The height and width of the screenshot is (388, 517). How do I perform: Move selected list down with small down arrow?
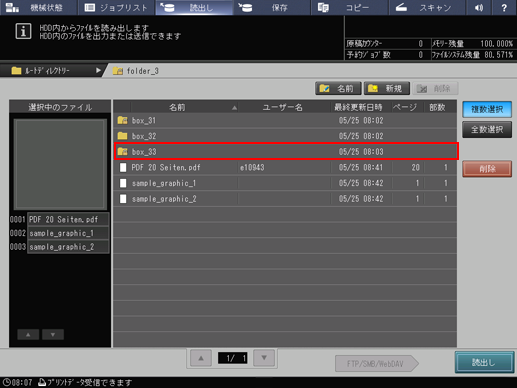53,334
